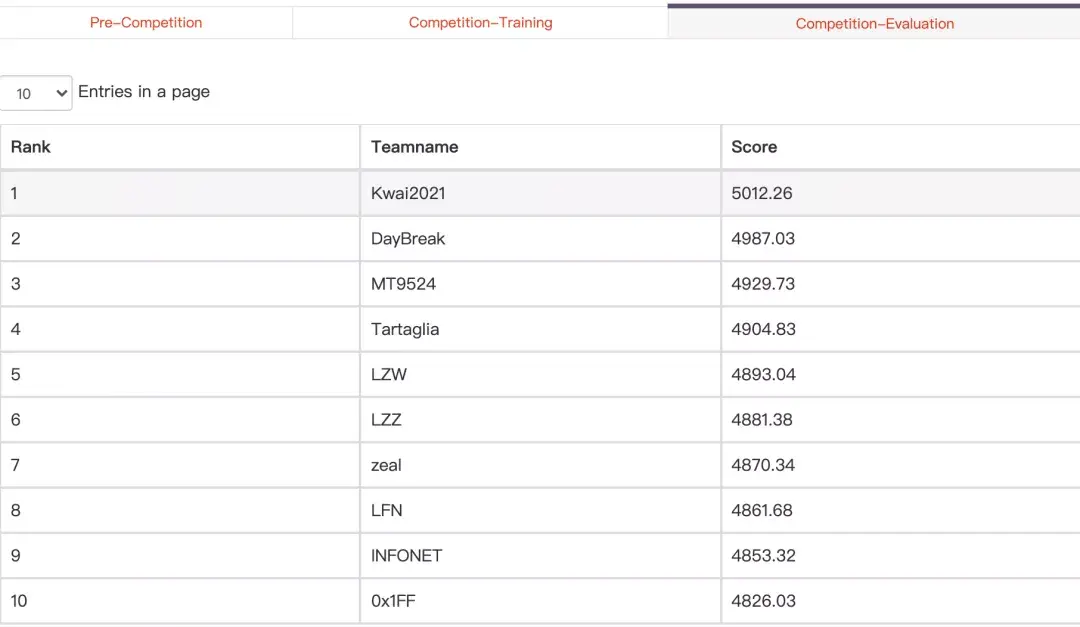1080x627 pixels.
Task: Select team MT9524 in the table
Action: [x=403, y=284]
